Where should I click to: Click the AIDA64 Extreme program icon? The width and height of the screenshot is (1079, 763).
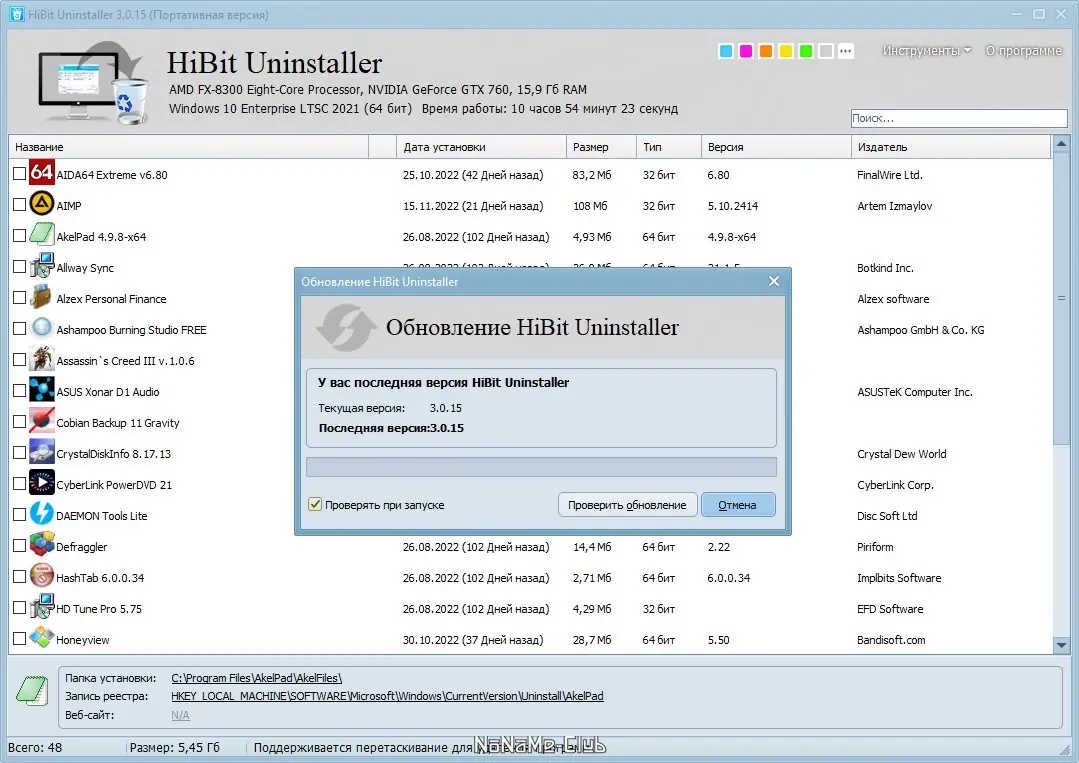pos(41,172)
